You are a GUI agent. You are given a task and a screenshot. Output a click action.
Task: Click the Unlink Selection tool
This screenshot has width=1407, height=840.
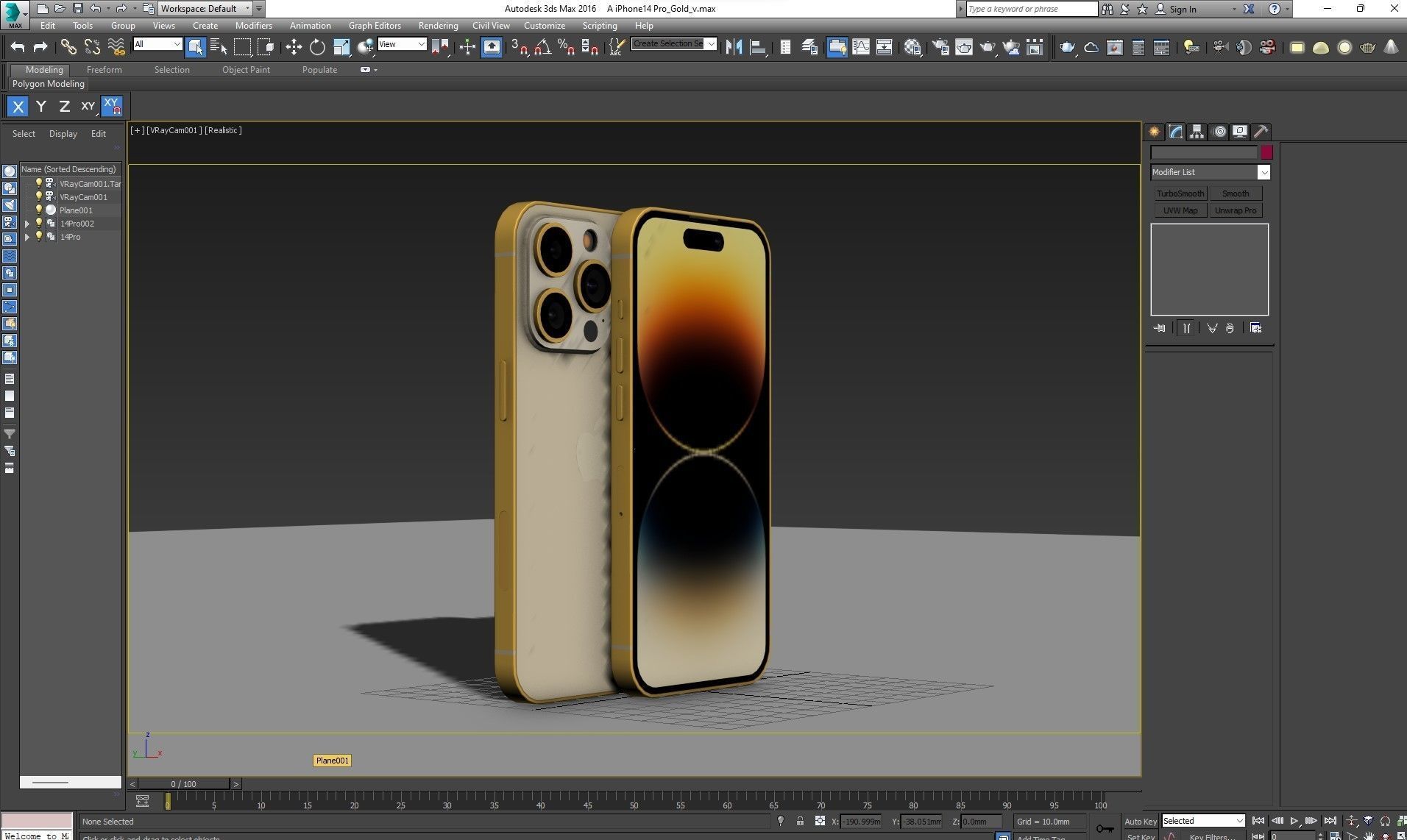[92, 47]
